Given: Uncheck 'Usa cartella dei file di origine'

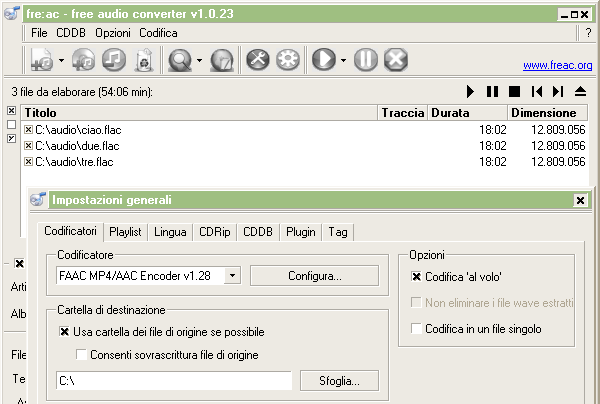Looking at the screenshot, I should point(65,332).
